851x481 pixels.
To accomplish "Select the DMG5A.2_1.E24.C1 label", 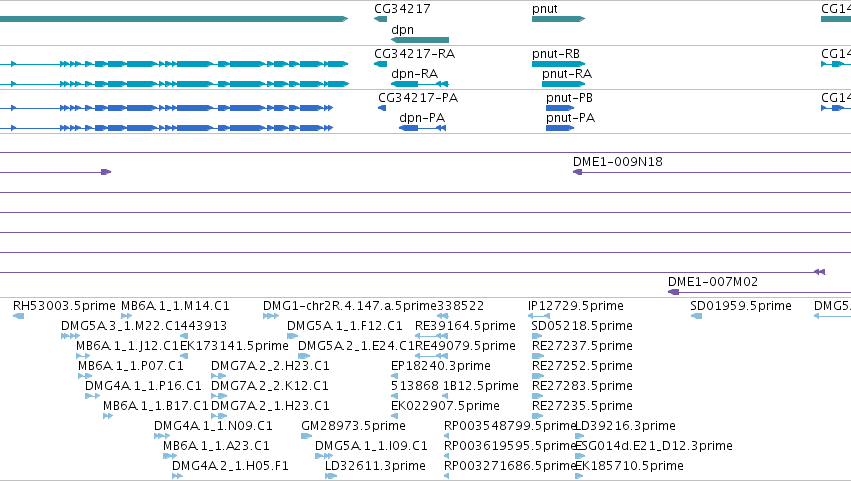I will 356,346.
